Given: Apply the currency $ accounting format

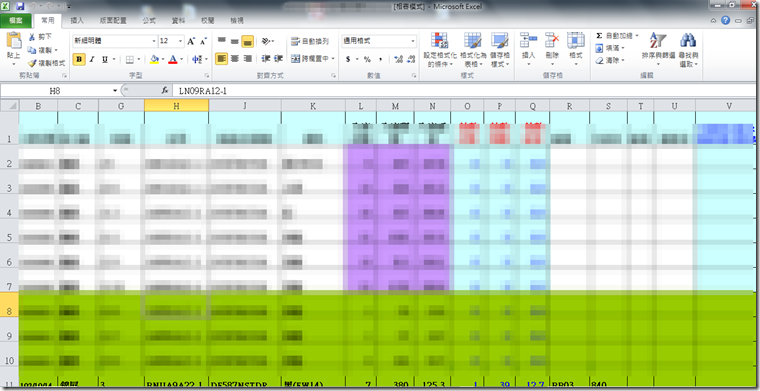Looking at the screenshot, I should 348,59.
